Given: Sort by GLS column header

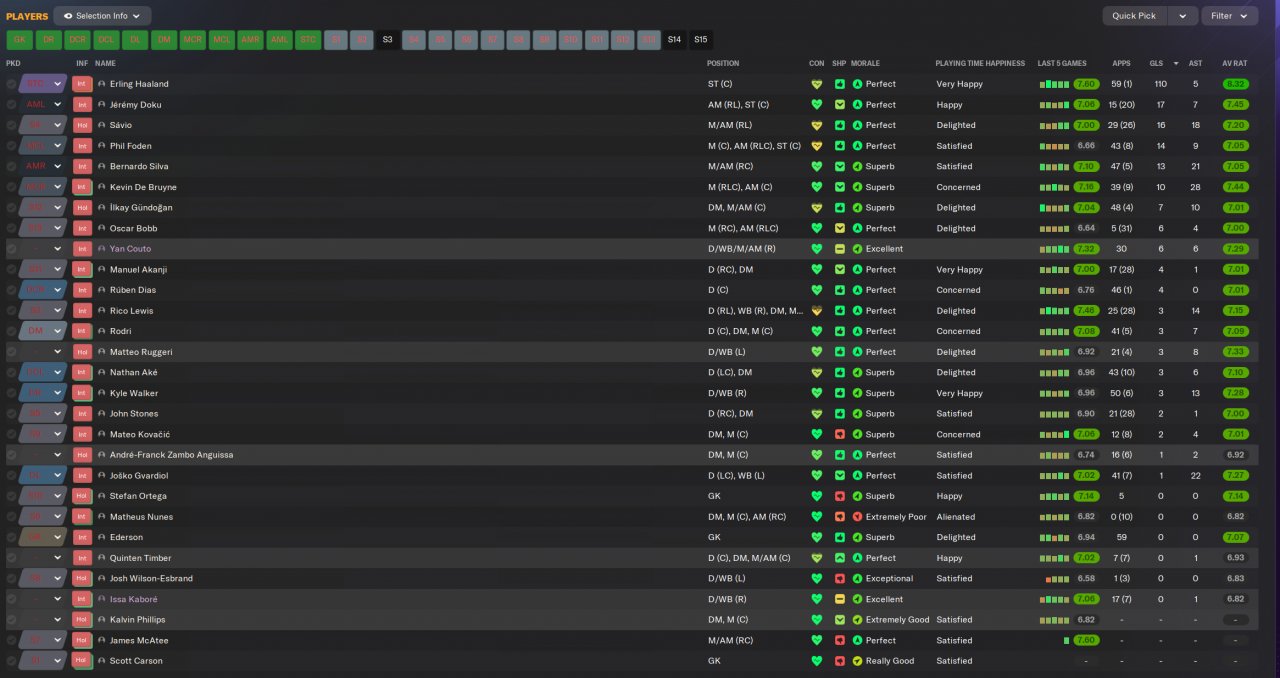Looking at the screenshot, I should pyautogui.click(x=1156, y=63).
